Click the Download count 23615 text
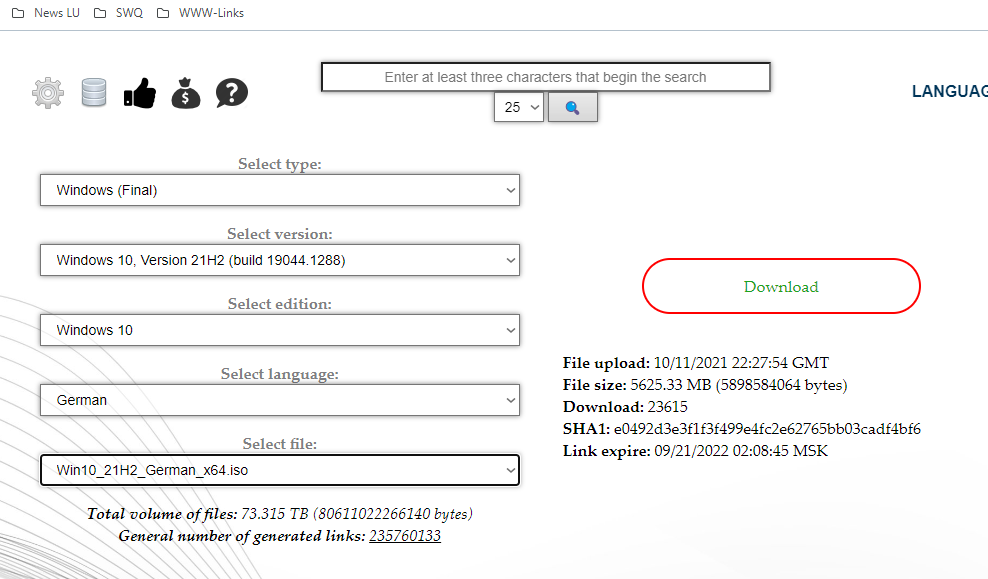 tap(667, 407)
